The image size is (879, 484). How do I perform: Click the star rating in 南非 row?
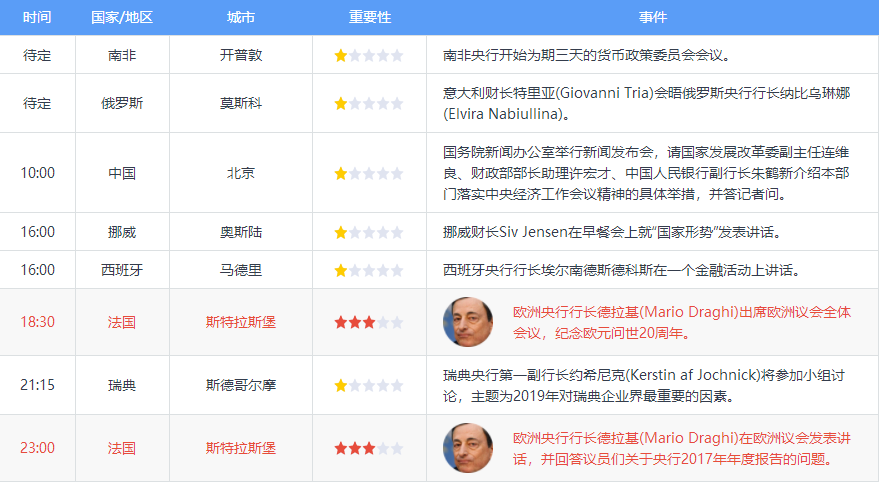(368, 56)
